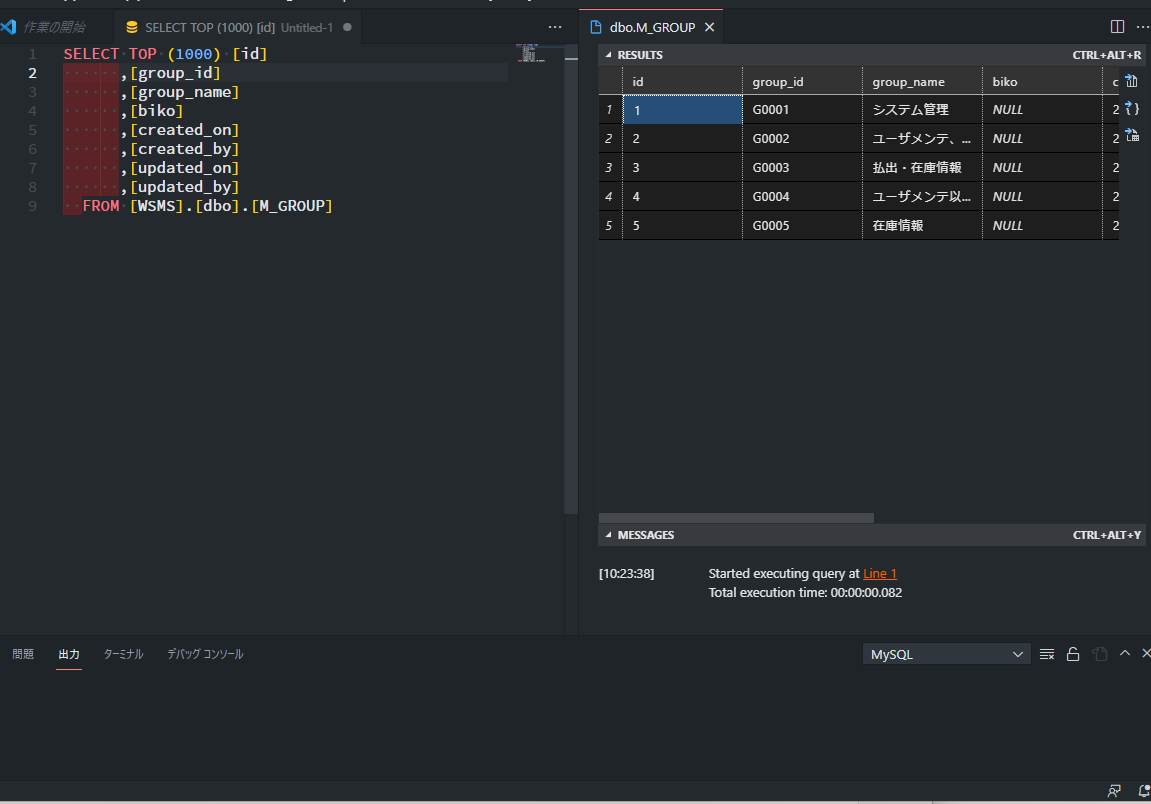This screenshot has height=804, width=1151.
Task: Open the MySQL output channel dropdown
Action: click(946, 654)
